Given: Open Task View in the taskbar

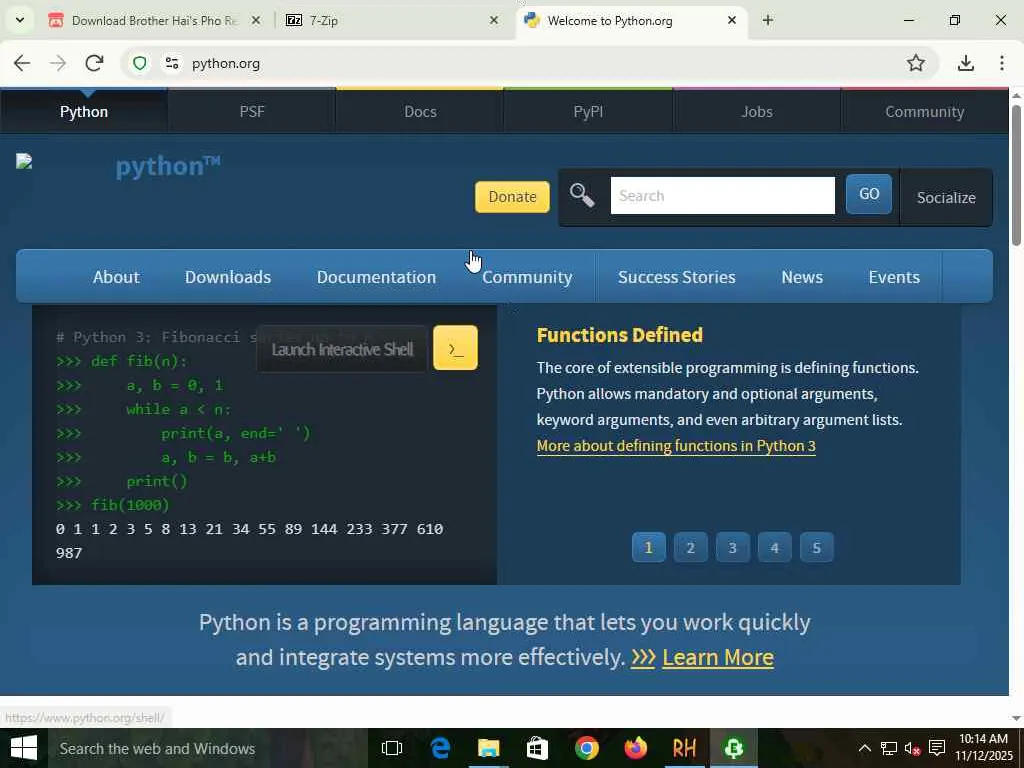Looking at the screenshot, I should (392, 748).
